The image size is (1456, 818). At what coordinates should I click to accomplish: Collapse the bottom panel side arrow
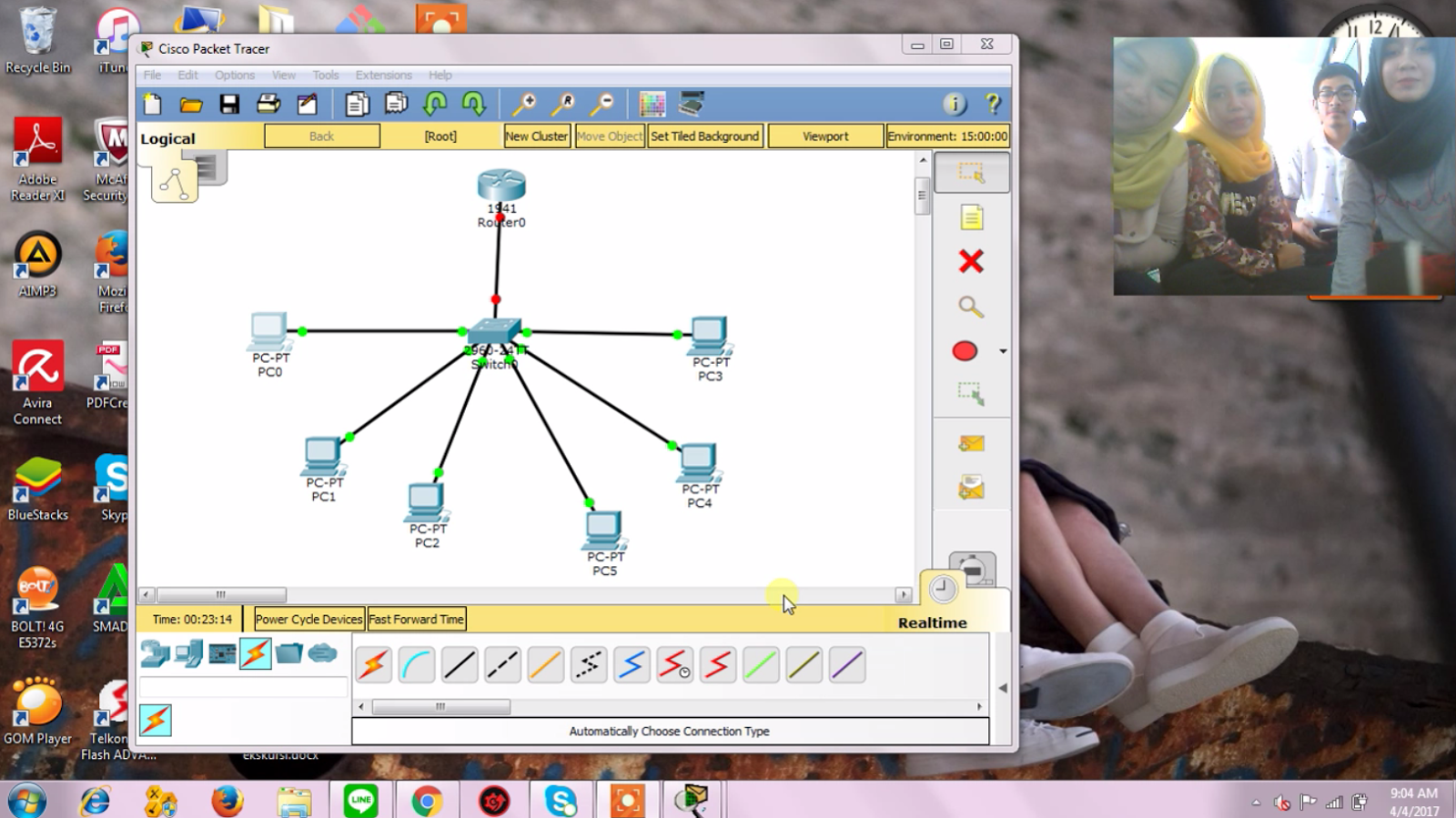coord(1003,688)
